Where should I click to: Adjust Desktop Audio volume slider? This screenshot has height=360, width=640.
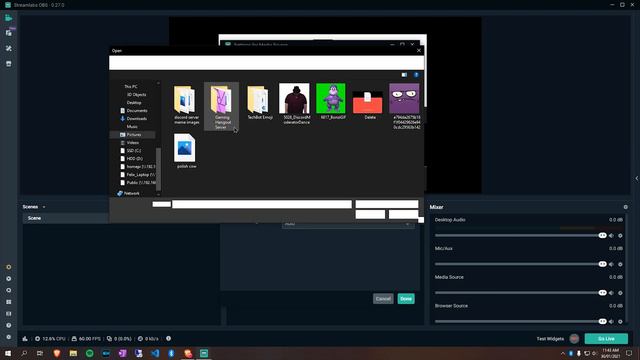click(520, 236)
